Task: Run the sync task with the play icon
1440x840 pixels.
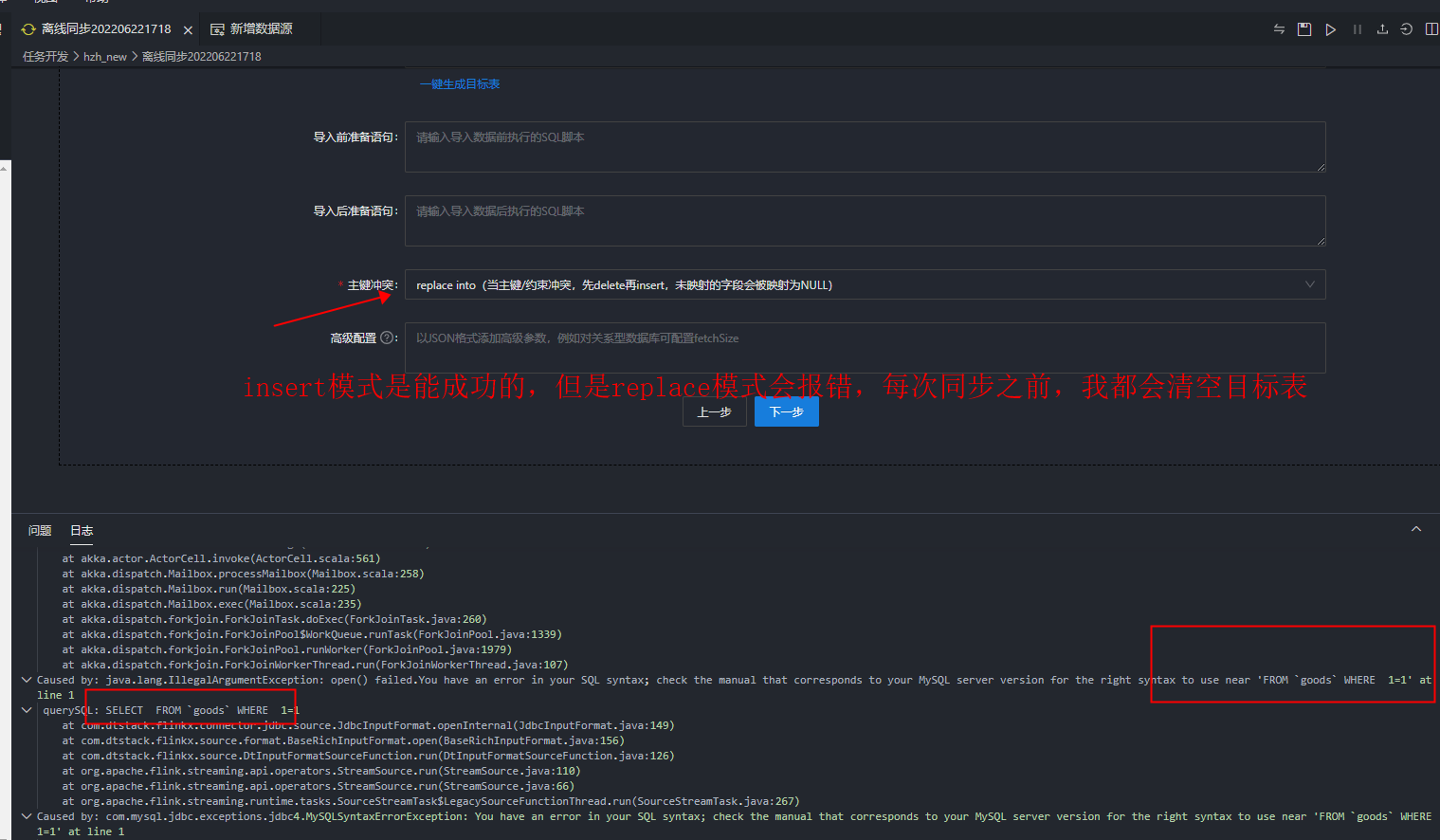Action: (x=1331, y=29)
